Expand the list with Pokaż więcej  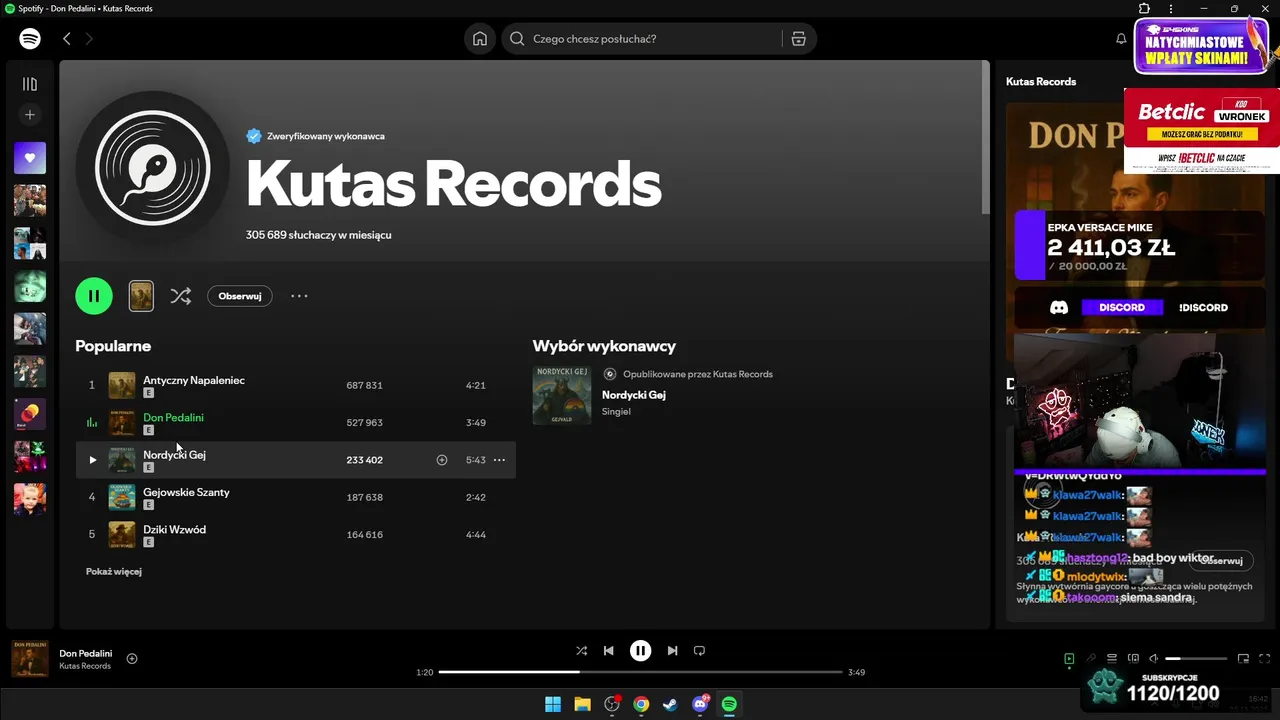tap(114, 572)
